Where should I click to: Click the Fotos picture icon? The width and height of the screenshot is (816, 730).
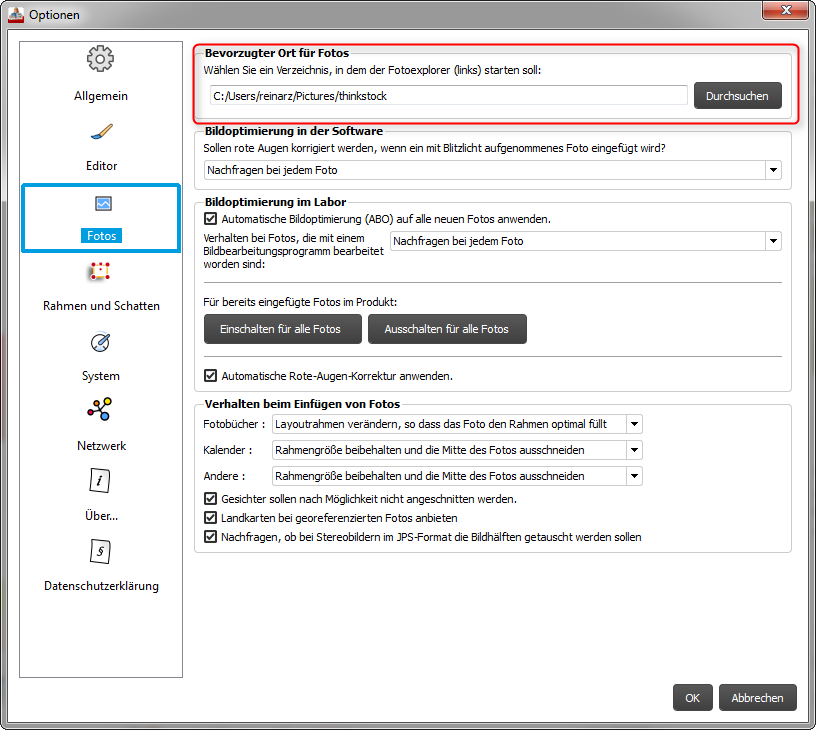[x=101, y=203]
